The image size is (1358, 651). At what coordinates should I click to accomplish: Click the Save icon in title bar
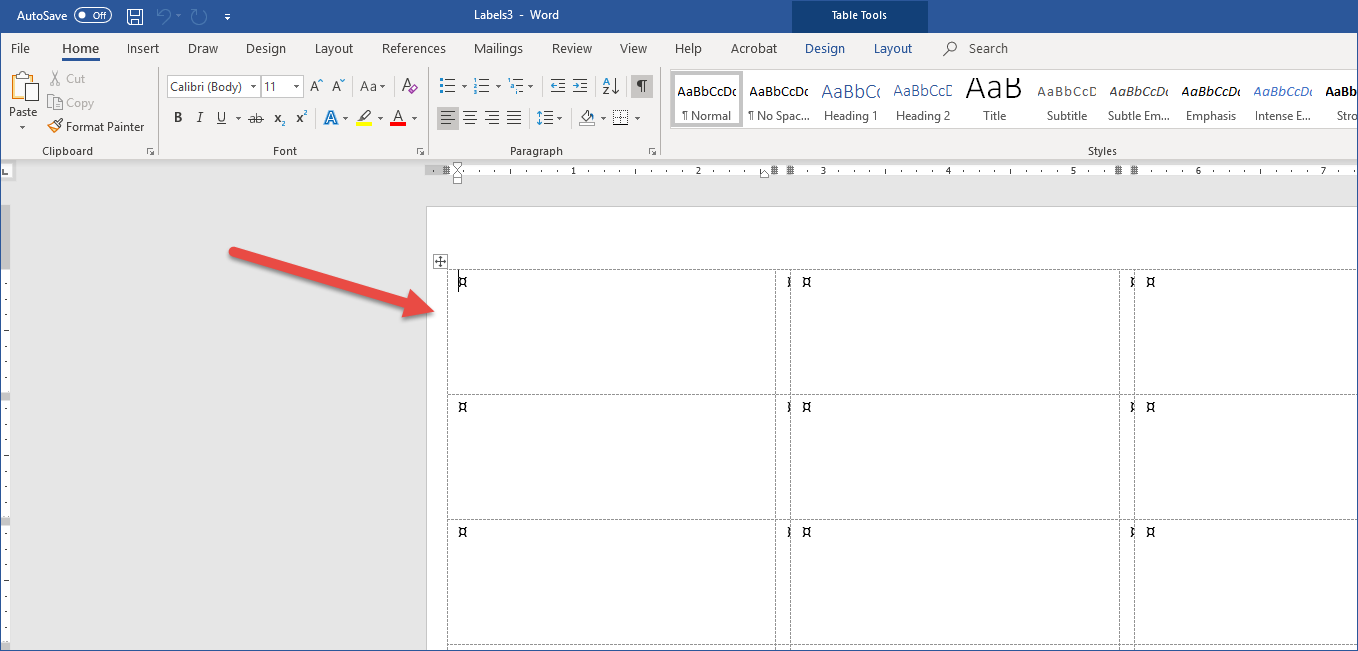pyautogui.click(x=135, y=16)
